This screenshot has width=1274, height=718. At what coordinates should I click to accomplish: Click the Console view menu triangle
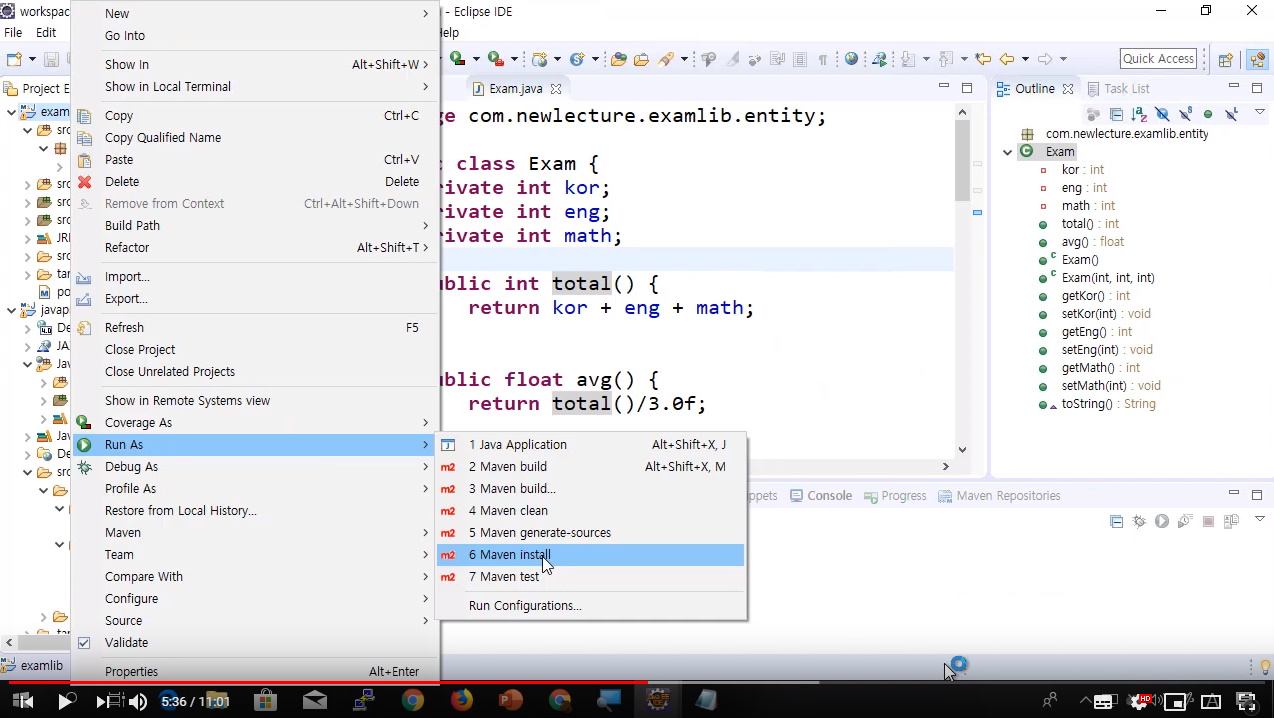[1260, 519]
